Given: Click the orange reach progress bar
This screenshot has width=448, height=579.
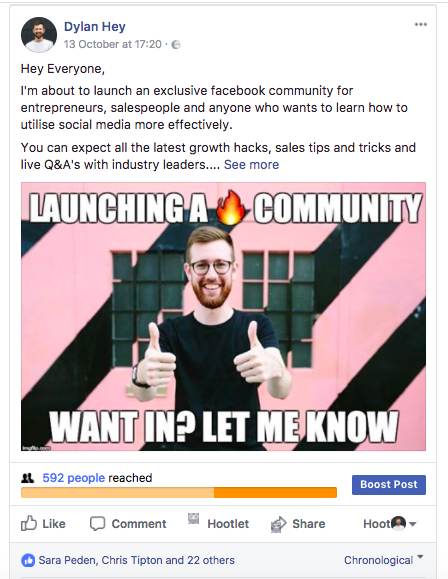Looking at the screenshot, I should 179,492.
